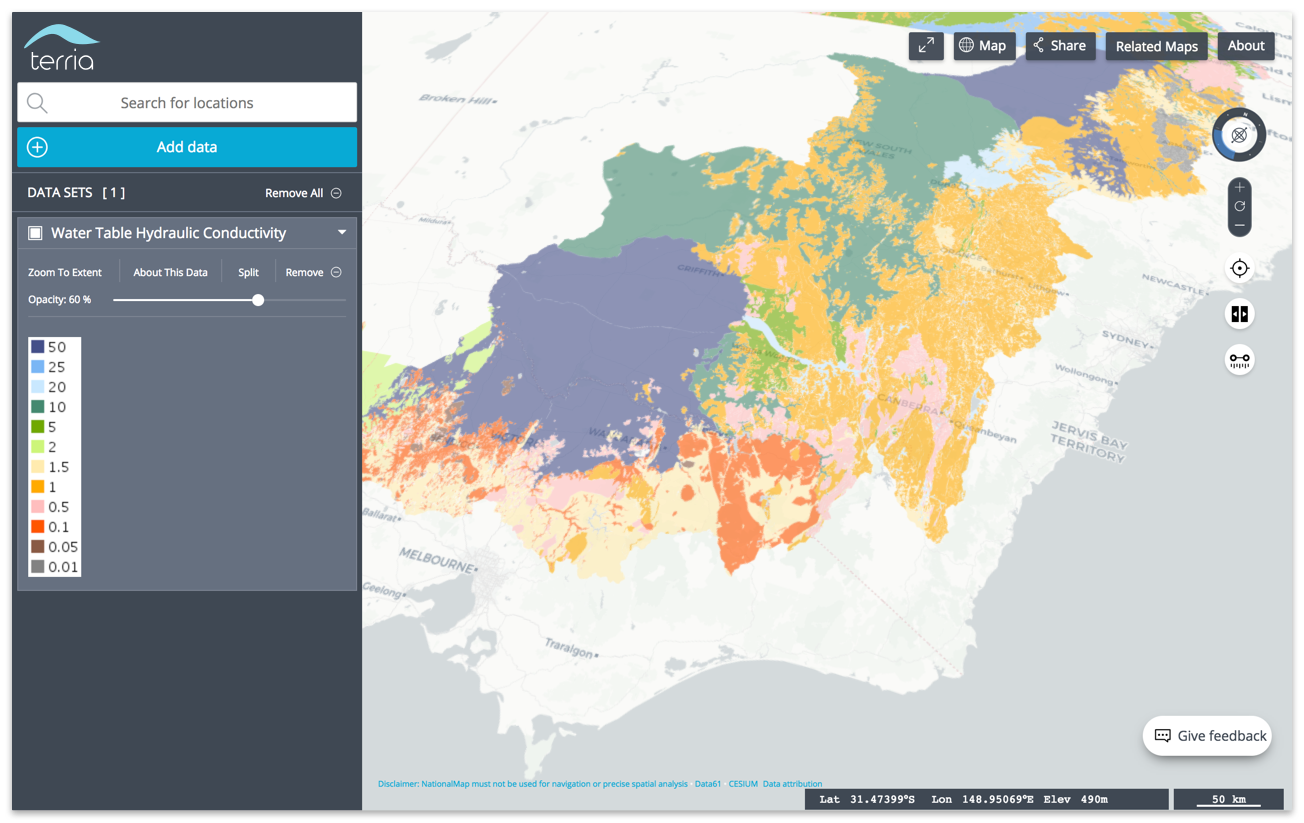
Task: Click the opacity slider handle
Action: point(258,300)
